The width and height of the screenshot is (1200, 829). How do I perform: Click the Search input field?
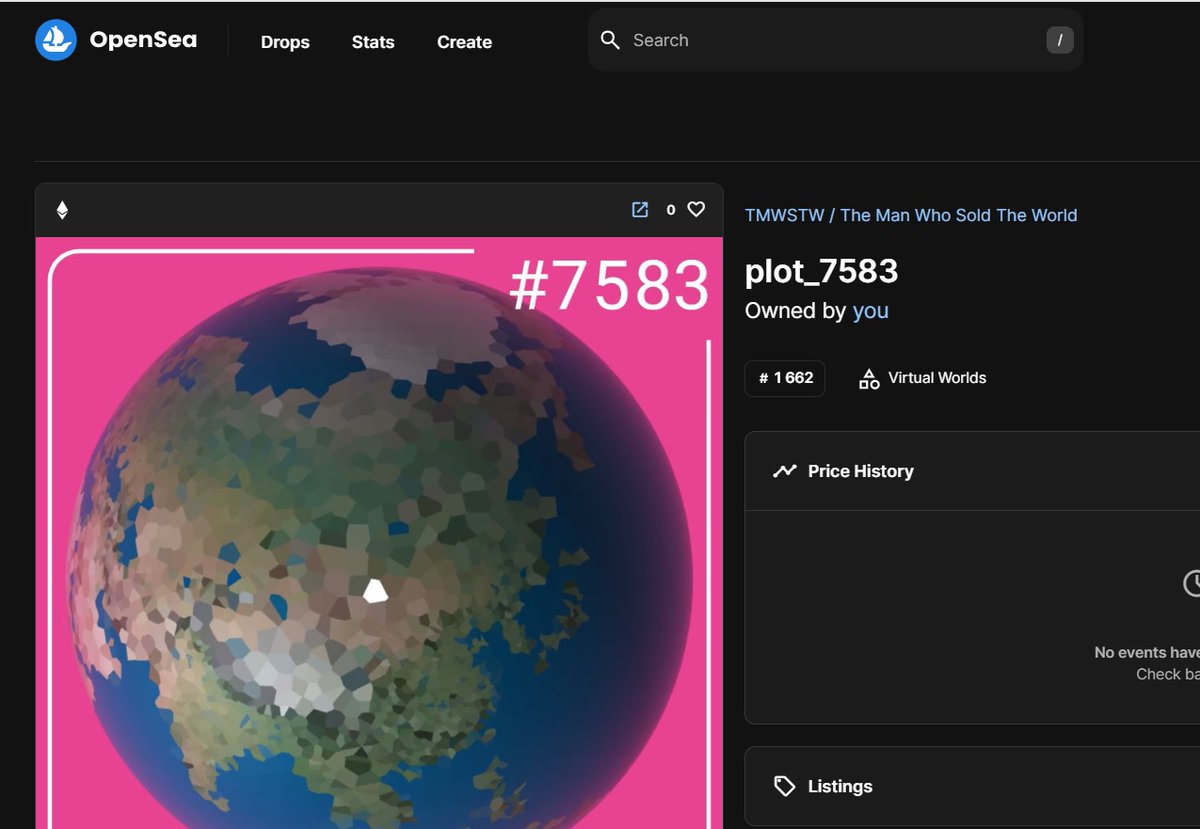pos(835,40)
